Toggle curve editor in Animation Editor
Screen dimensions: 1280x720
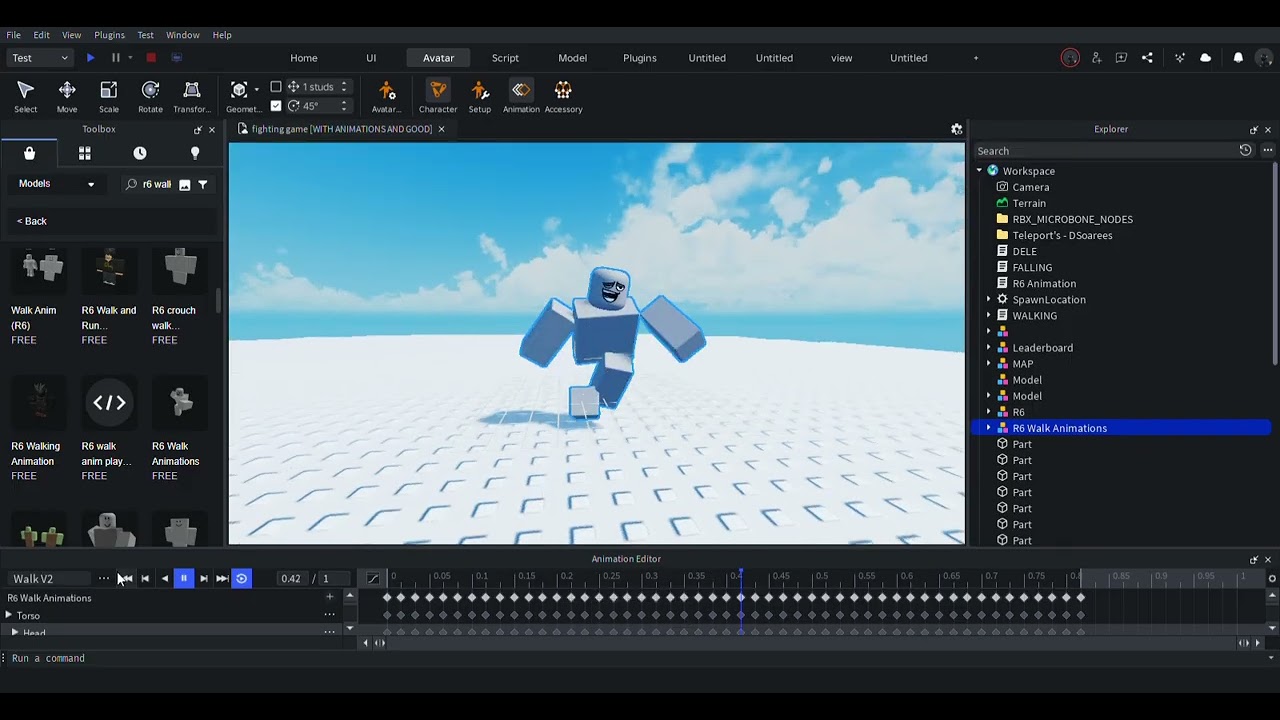pyautogui.click(x=373, y=579)
